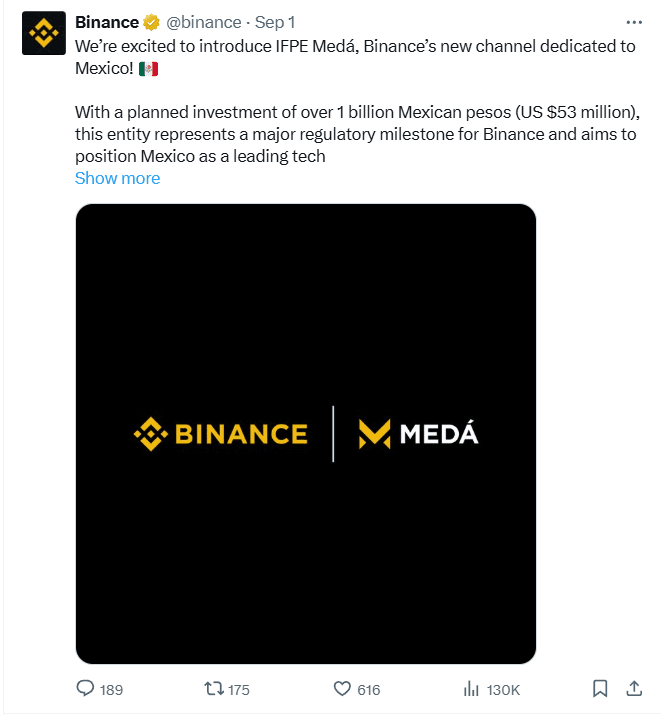Click the 189 replies count

tap(112, 689)
